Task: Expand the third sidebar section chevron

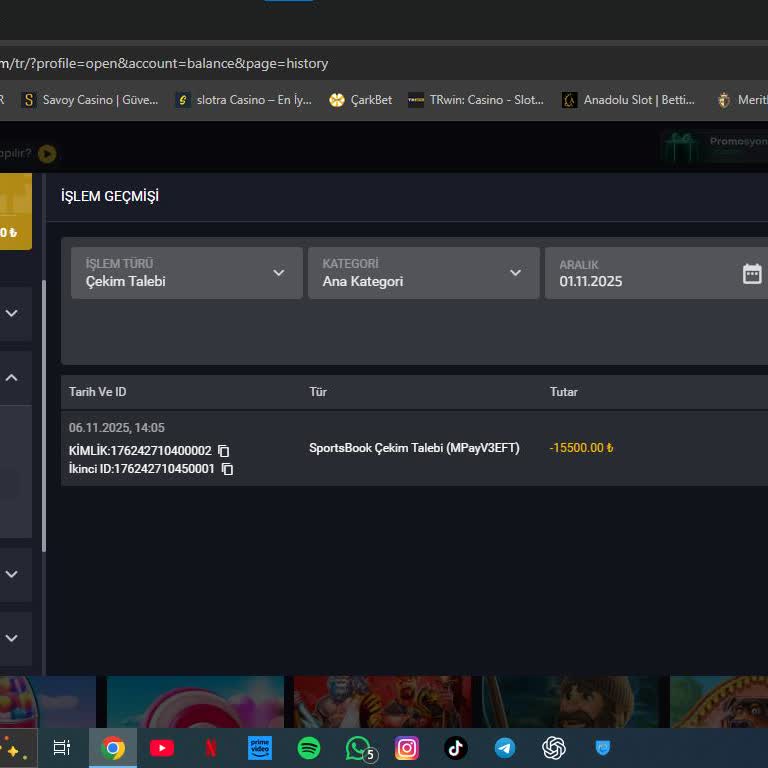Action: [x=11, y=574]
